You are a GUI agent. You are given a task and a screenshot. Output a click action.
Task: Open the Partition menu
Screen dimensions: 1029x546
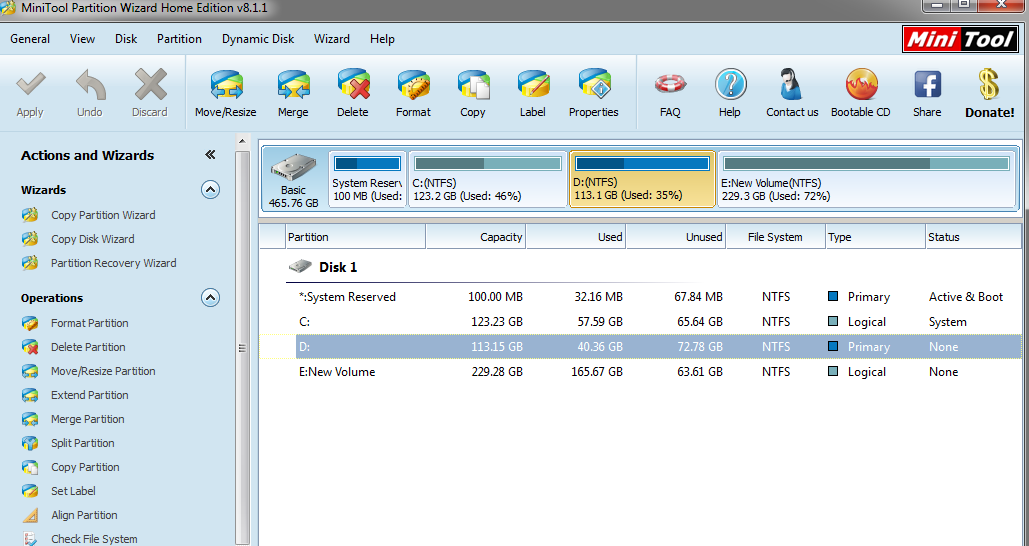[x=179, y=39]
